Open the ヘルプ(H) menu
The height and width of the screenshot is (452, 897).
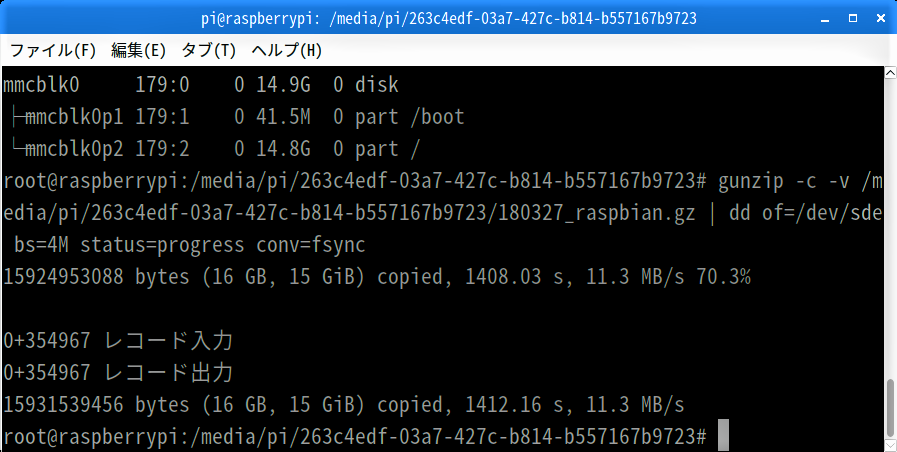[x=287, y=50]
